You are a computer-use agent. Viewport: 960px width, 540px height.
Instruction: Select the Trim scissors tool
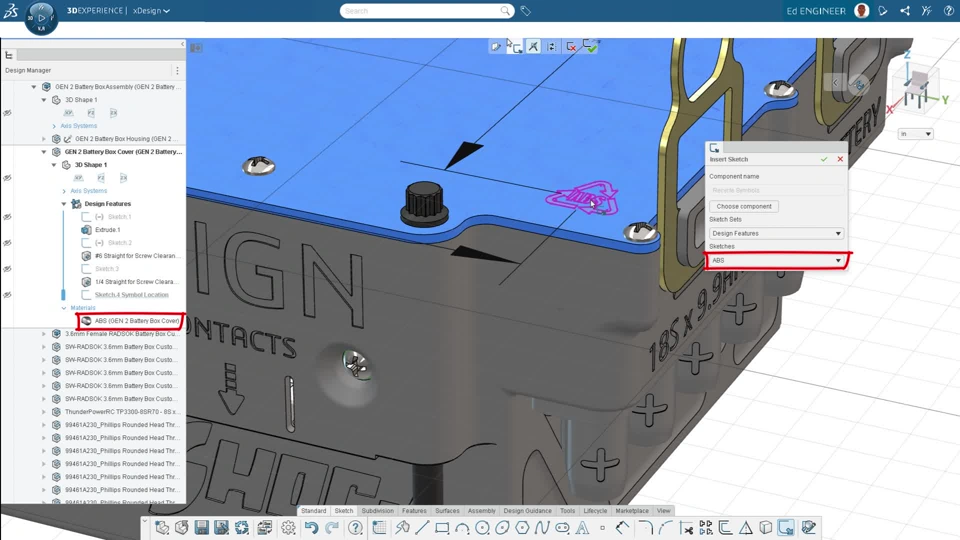[686, 528]
